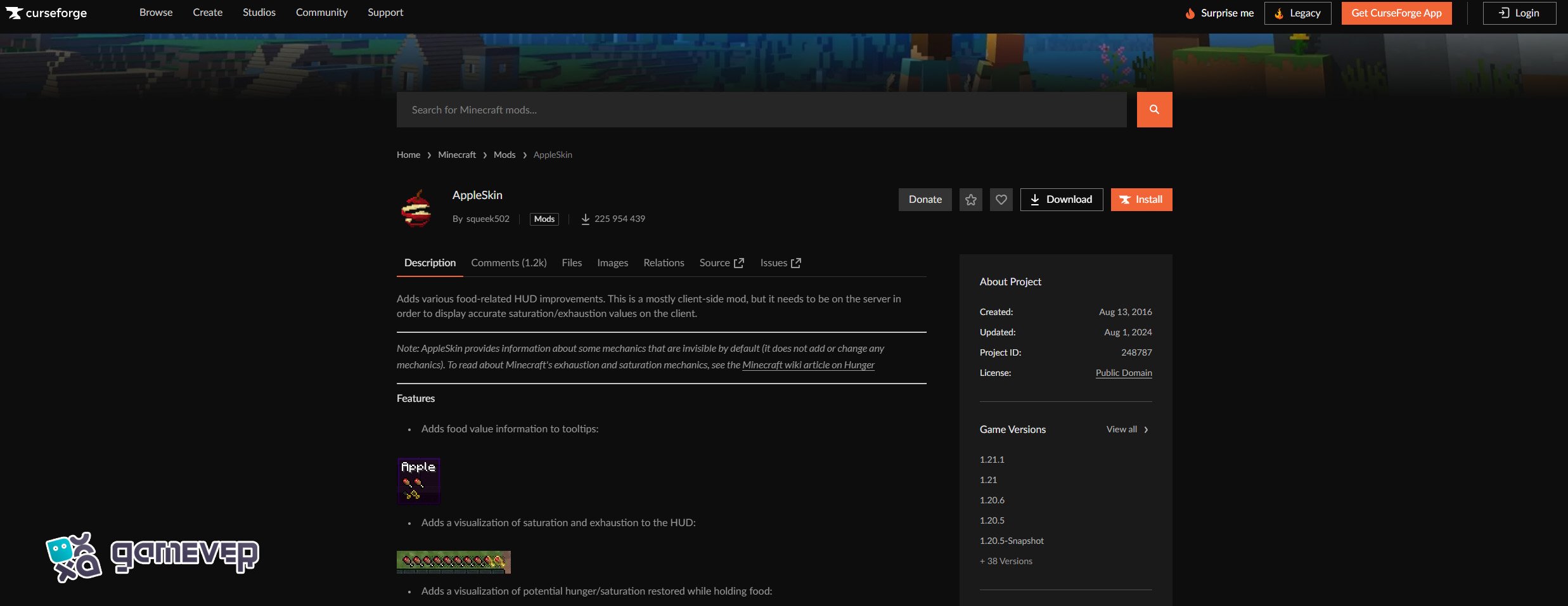The height and width of the screenshot is (606, 1568).
Task: Toggle the star to favorite AppleSkin
Action: click(970, 199)
